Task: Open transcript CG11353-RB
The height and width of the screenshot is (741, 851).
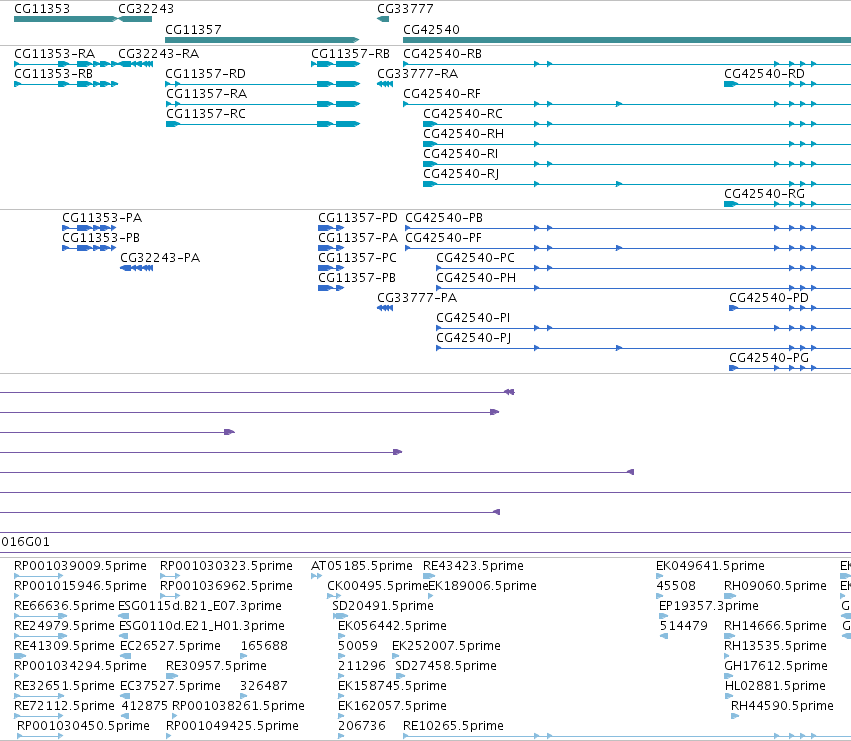Action: click(x=53, y=74)
